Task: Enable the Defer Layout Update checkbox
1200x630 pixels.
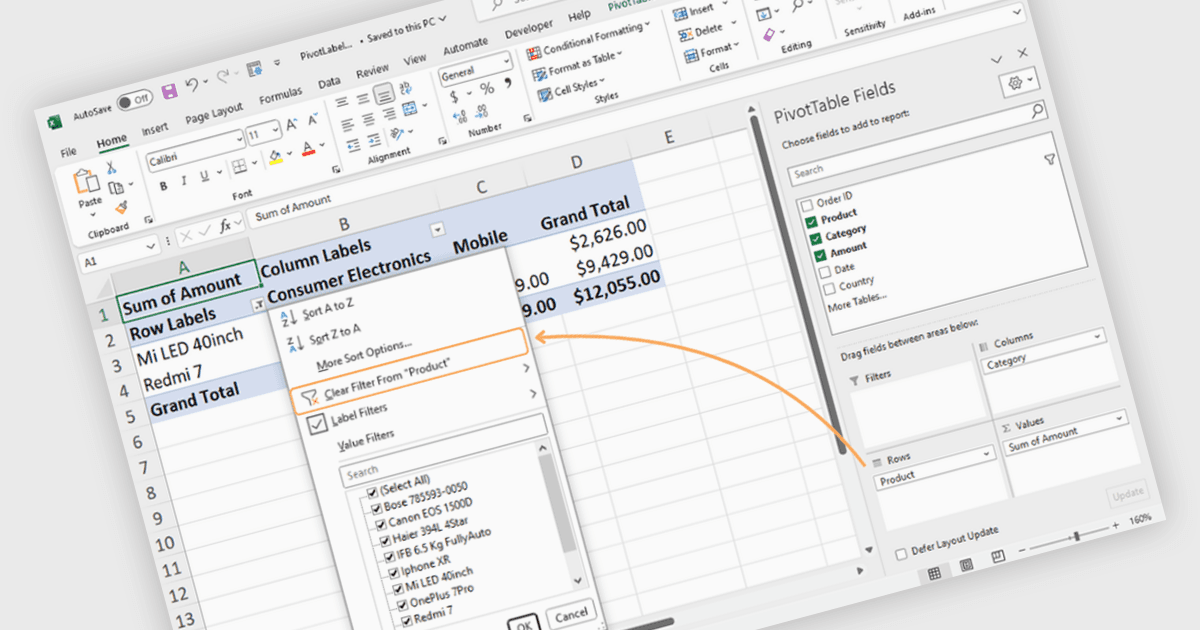Action: [x=901, y=554]
